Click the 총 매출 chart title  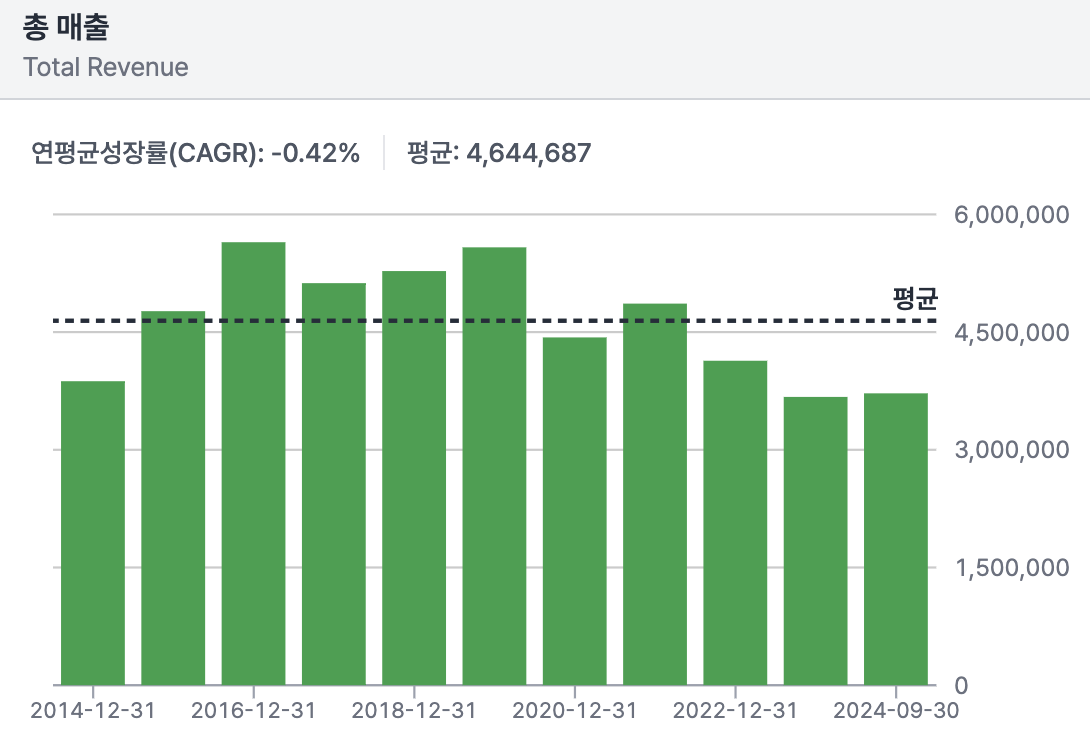65,28
